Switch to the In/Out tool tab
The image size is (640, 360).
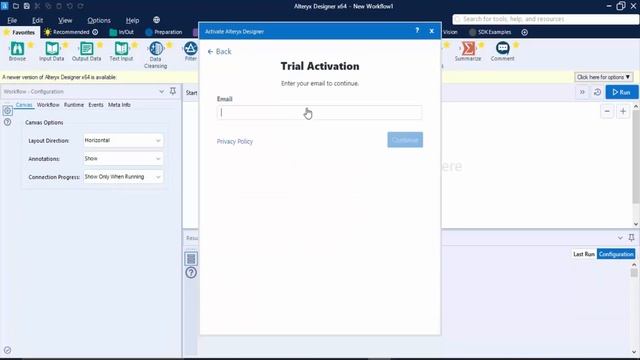pyautogui.click(x=122, y=32)
